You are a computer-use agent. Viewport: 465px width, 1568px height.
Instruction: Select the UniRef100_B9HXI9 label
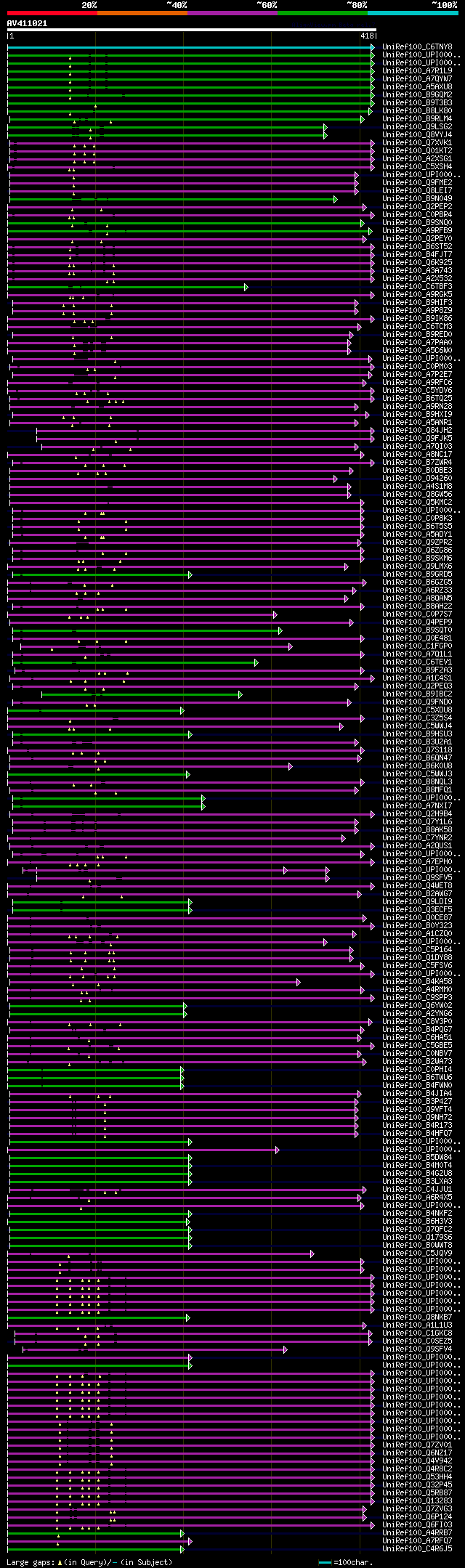[417, 415]
